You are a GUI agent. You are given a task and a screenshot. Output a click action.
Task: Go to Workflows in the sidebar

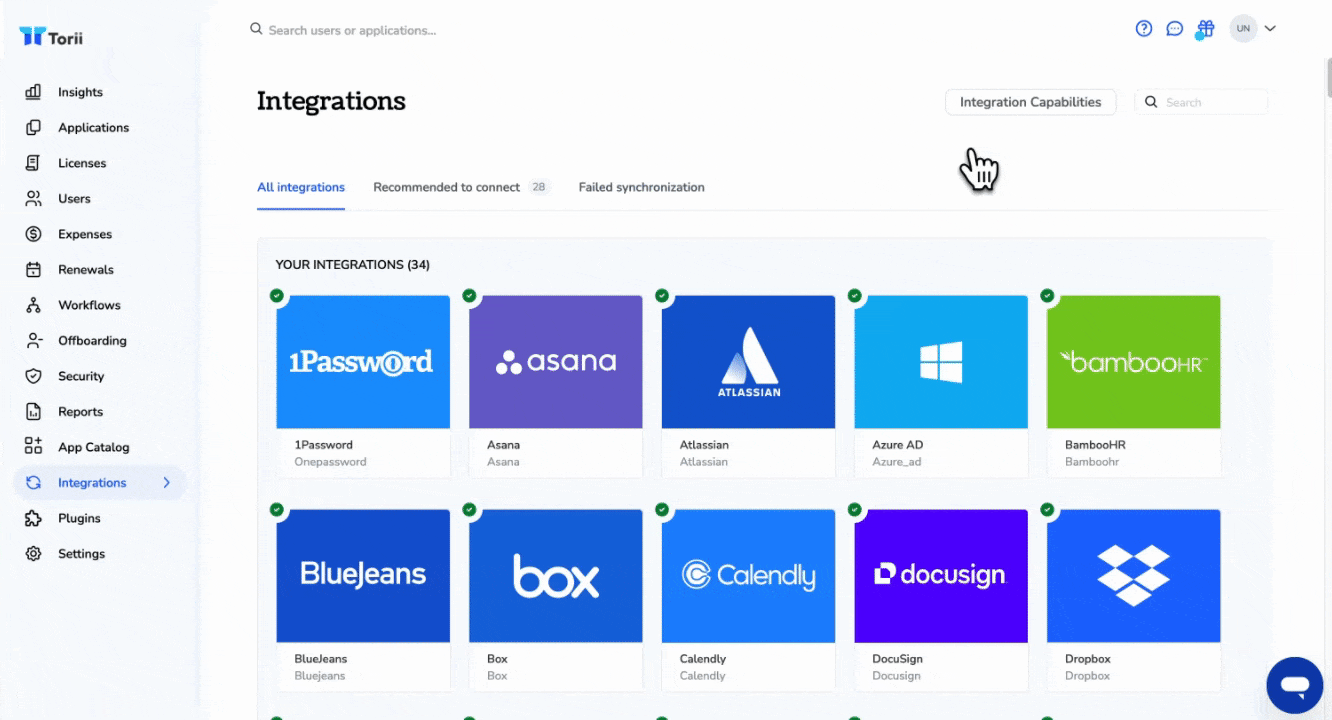tap(89, 305)
